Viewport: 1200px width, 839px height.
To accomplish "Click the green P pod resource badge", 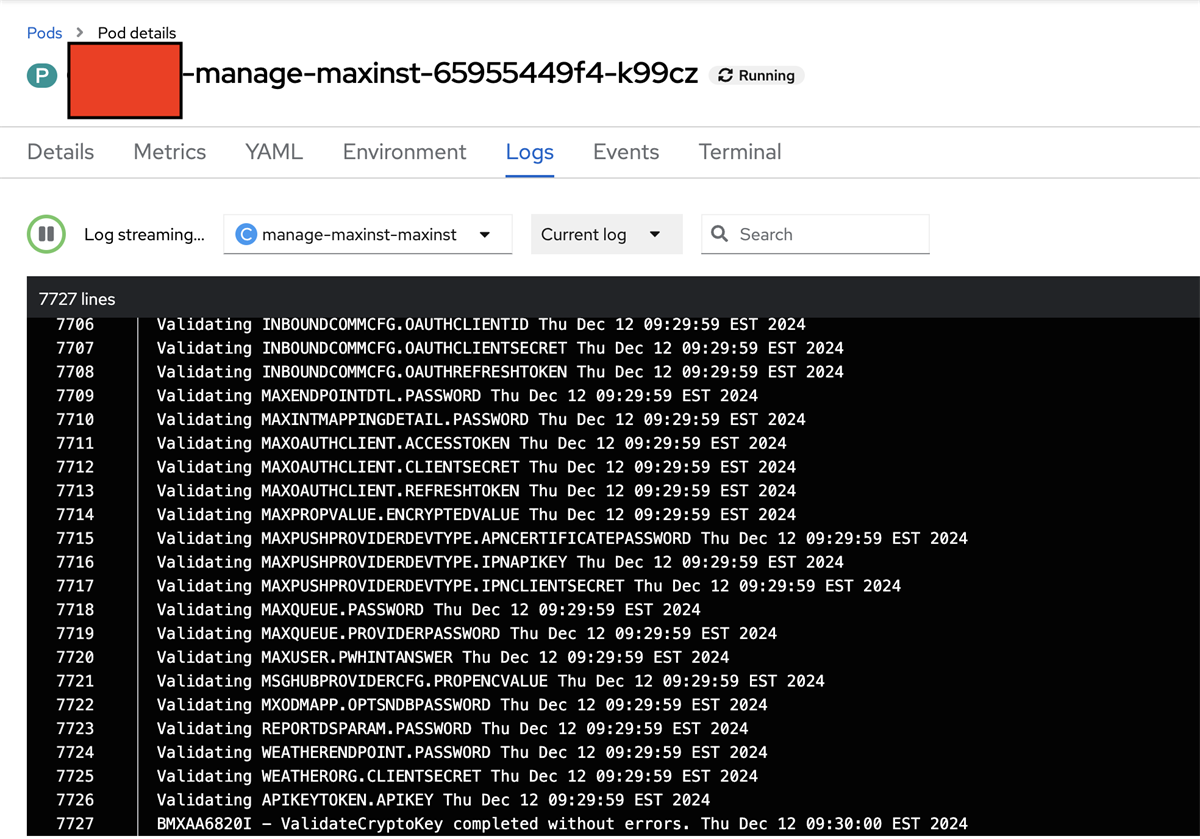I will 42,75.
